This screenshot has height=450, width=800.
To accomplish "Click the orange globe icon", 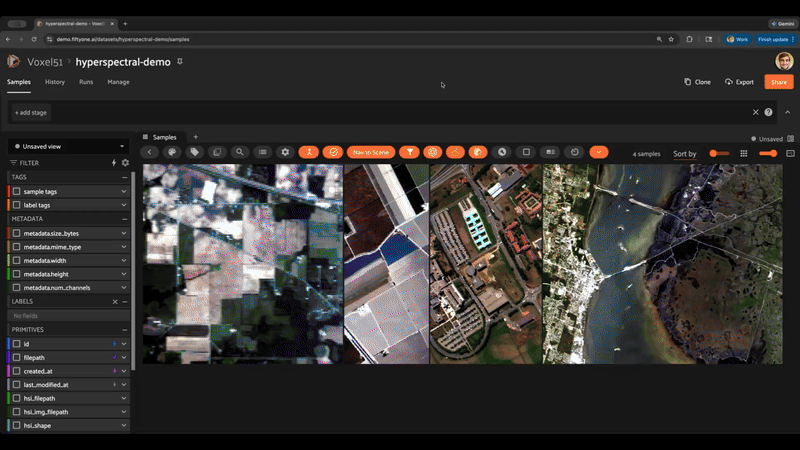I will [478, 152].
